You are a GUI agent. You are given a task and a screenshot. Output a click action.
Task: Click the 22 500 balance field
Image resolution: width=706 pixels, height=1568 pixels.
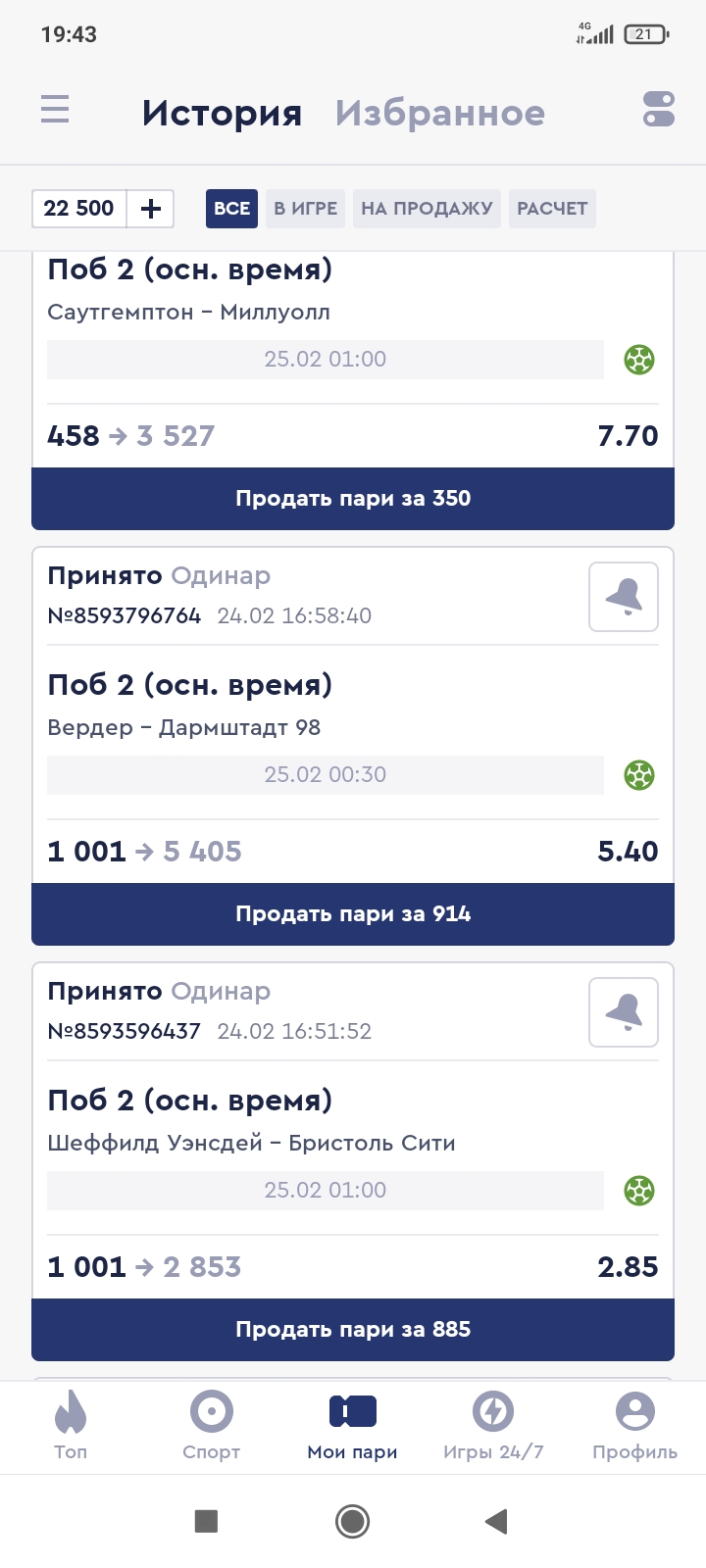tap(79, 209)
